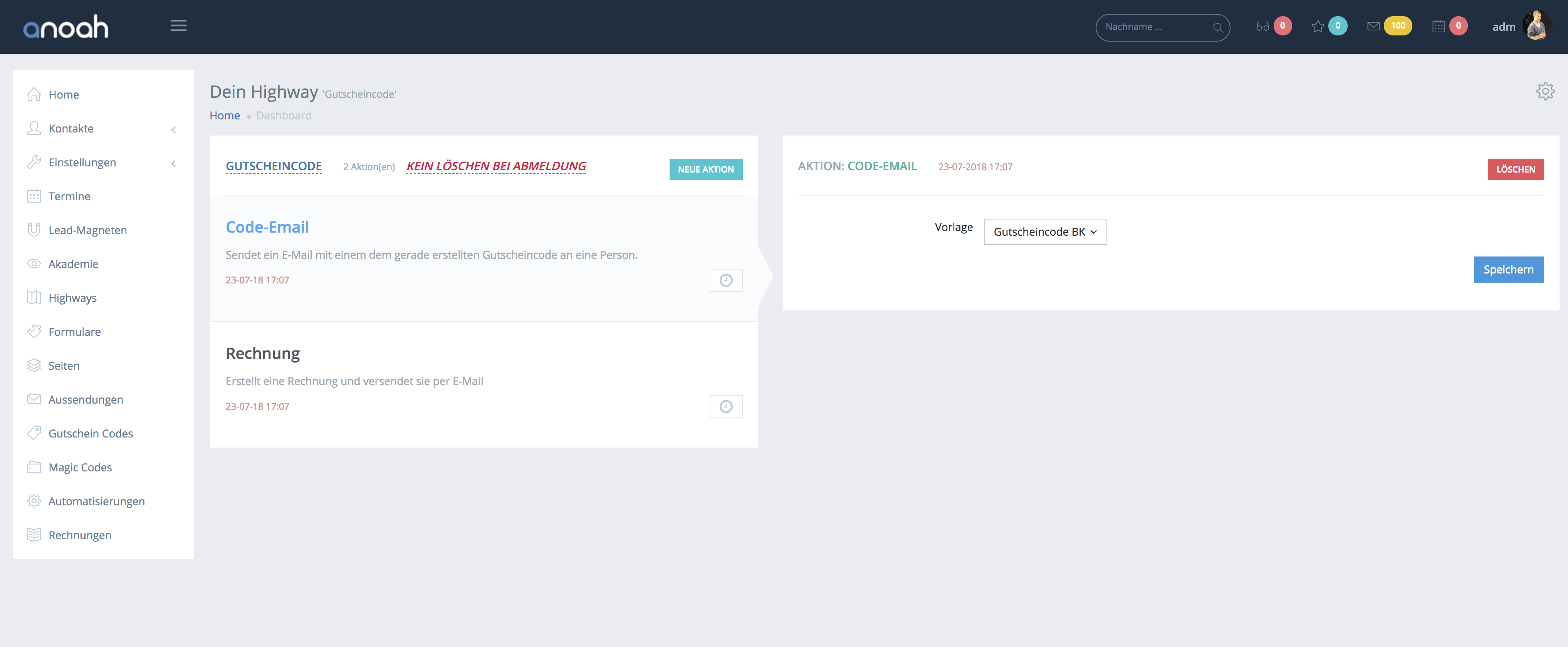
Task: Click the Home breadcrumb link
Action: pyautogui.click(x=225, y=116)
